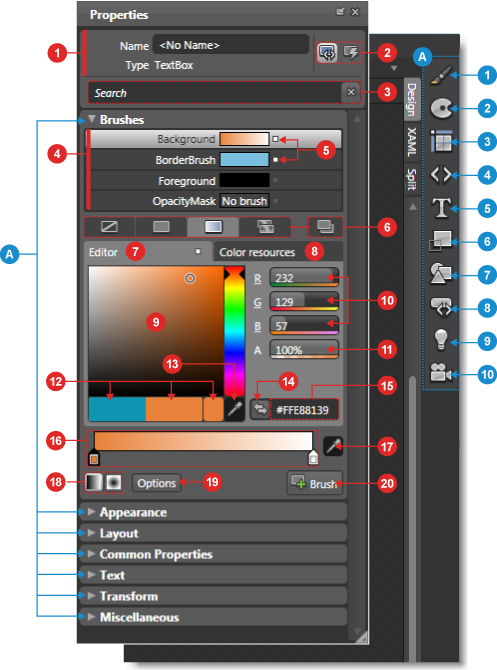
Task: Collapse the Brushes section
Action: (x=91, y=119)
